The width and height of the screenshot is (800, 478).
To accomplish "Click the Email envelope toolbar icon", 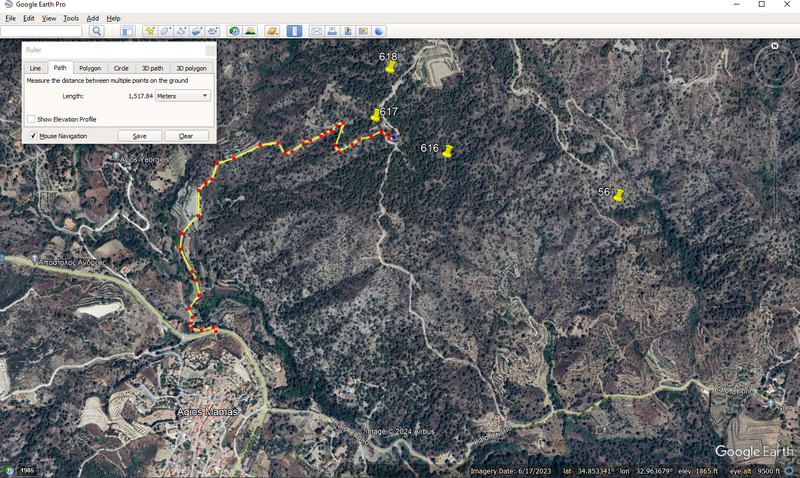I will pos(317,31).
